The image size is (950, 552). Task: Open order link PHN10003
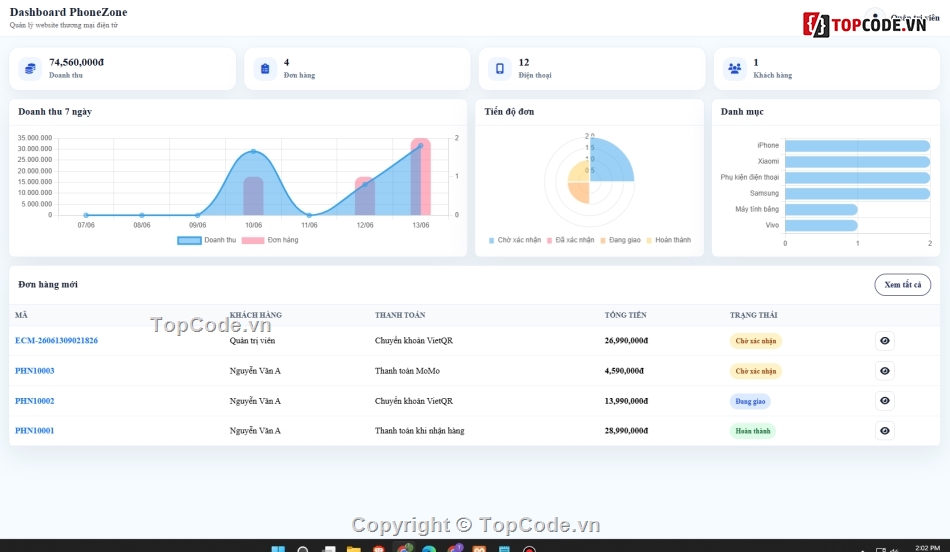pyautogui.click(x=35, y=371)
